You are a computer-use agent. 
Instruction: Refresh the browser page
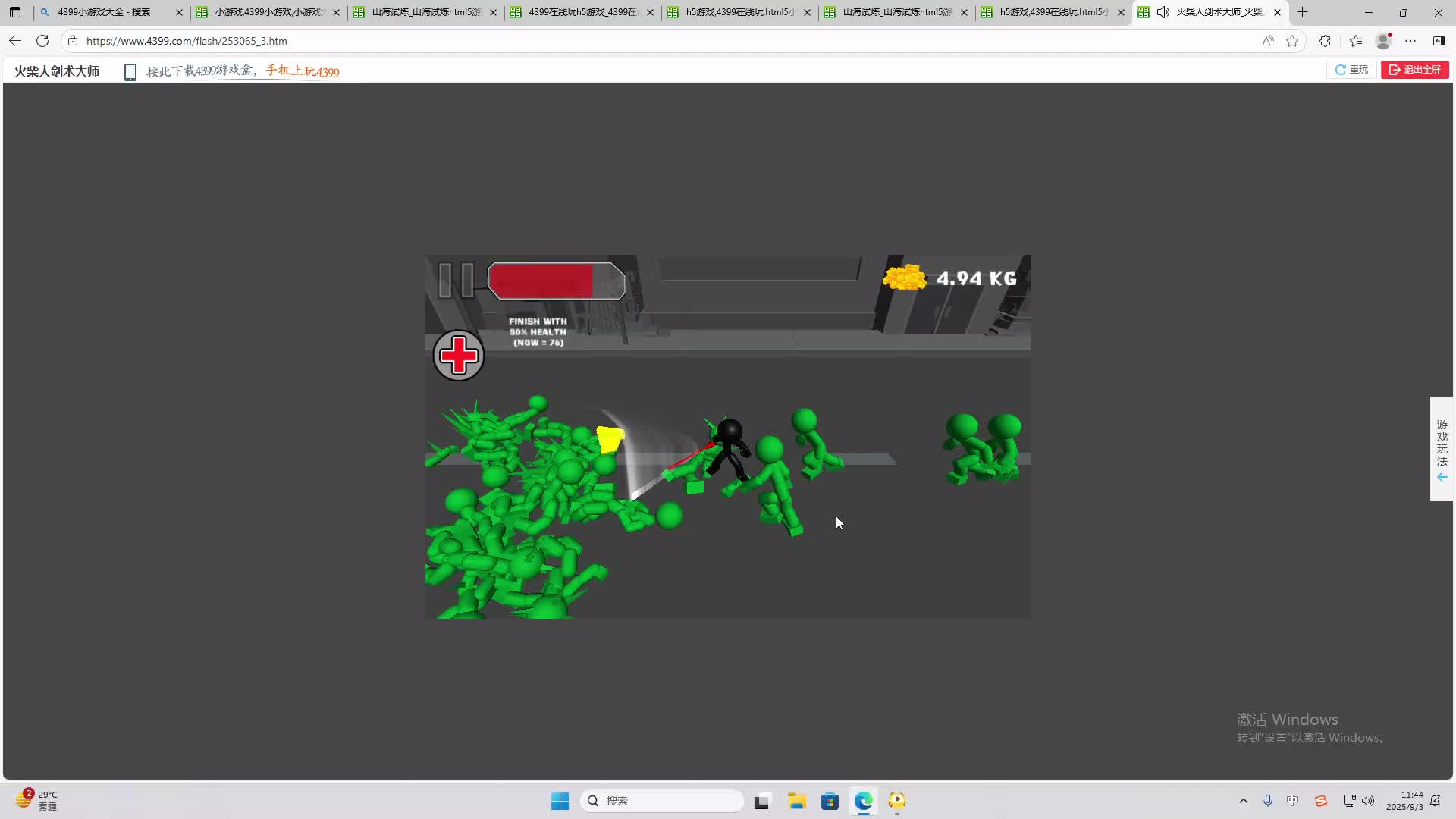pyautogui.click(x=42, y=41)
